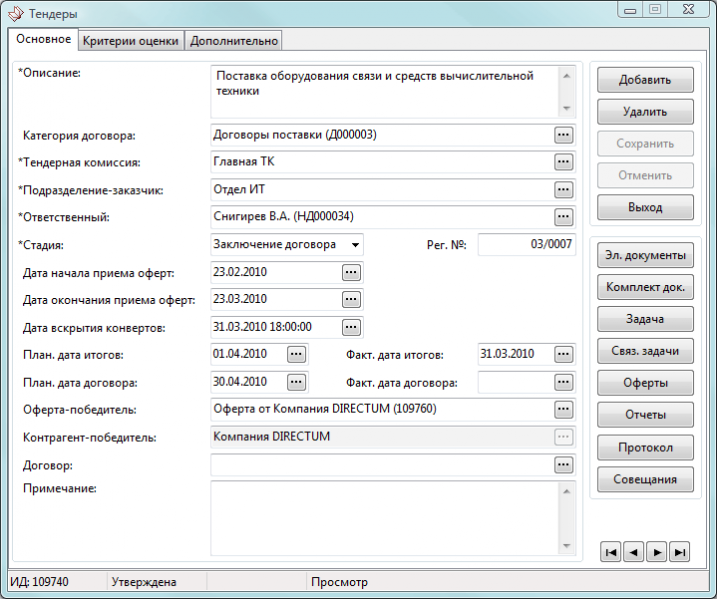Expand the Стадия dropdown list
The height and width of the screenshot is (599, 717).
coord(354,244)
